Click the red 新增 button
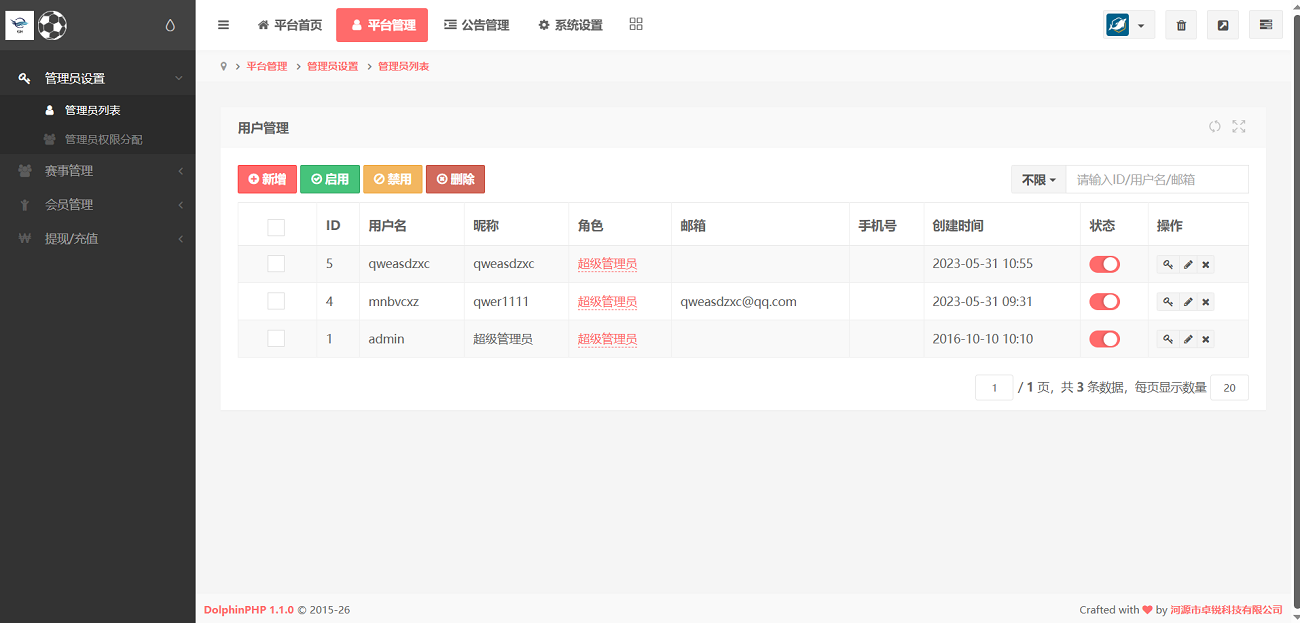This screenshot has height=623, width=1300. pos(267,180)
